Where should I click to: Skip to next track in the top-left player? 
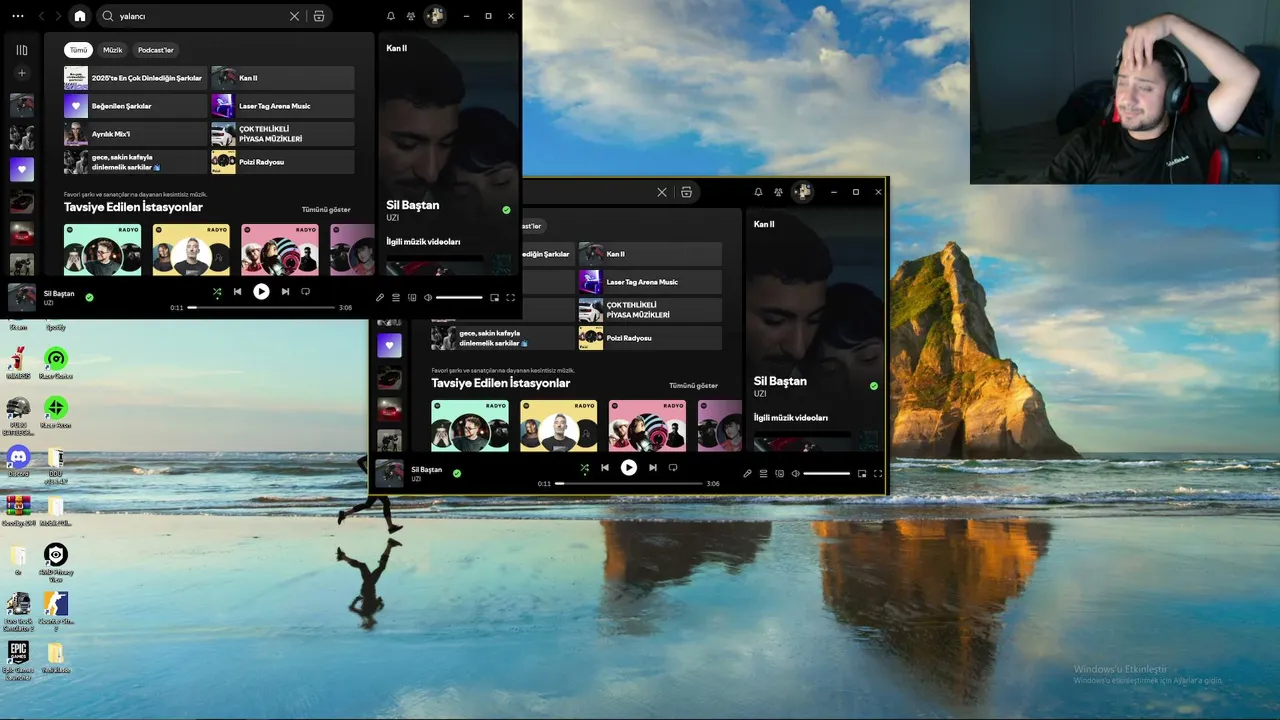[x=285, y=292]
